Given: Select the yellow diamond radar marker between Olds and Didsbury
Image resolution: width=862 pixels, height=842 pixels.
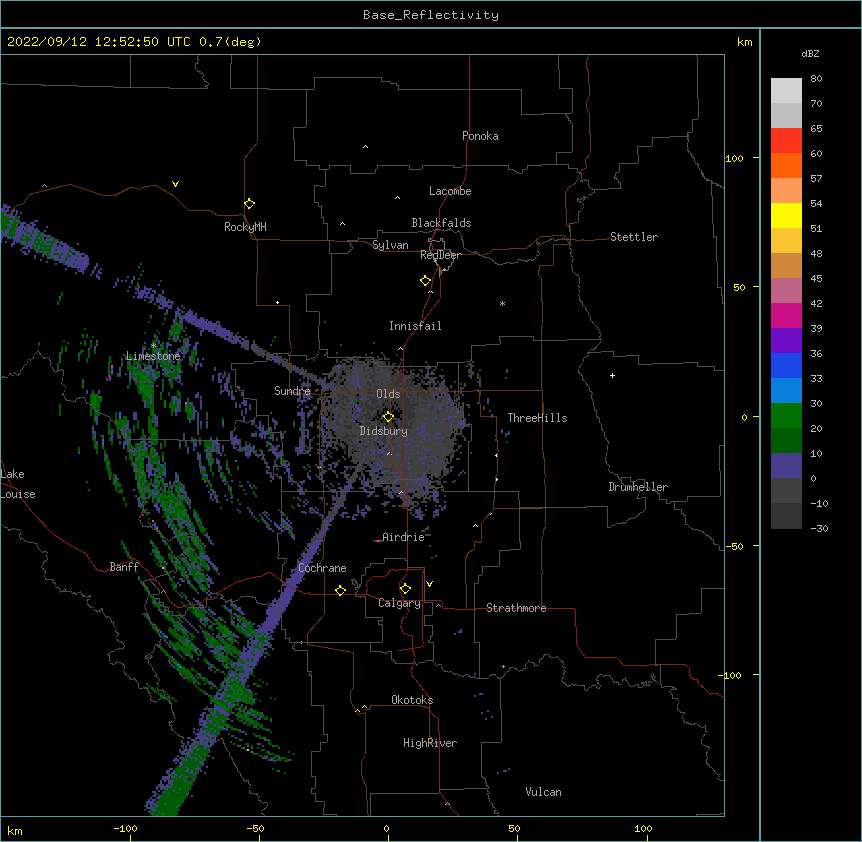Looking at the screenshot, I should [388, 416].
